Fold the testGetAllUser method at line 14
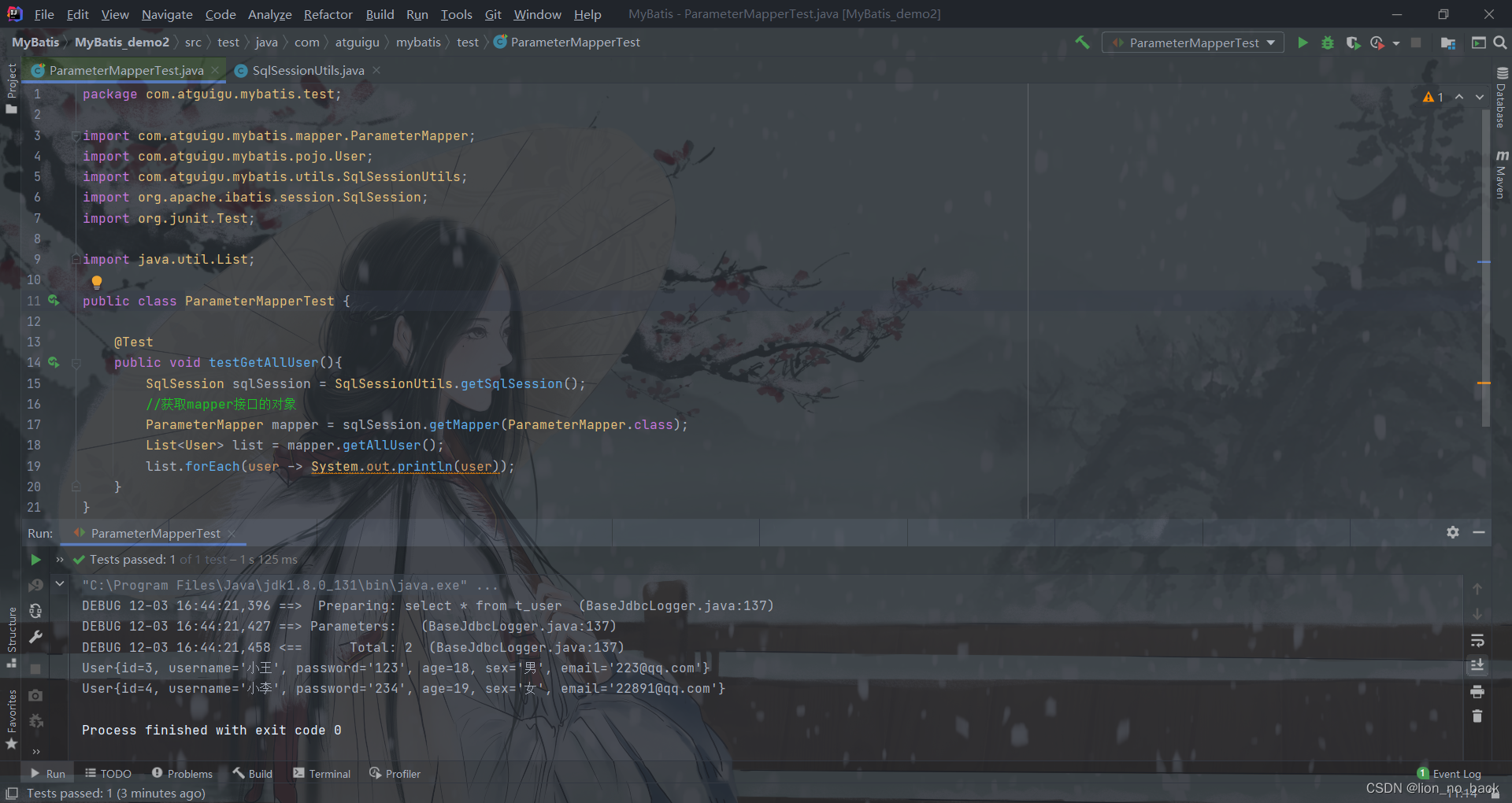 (76, 363)
